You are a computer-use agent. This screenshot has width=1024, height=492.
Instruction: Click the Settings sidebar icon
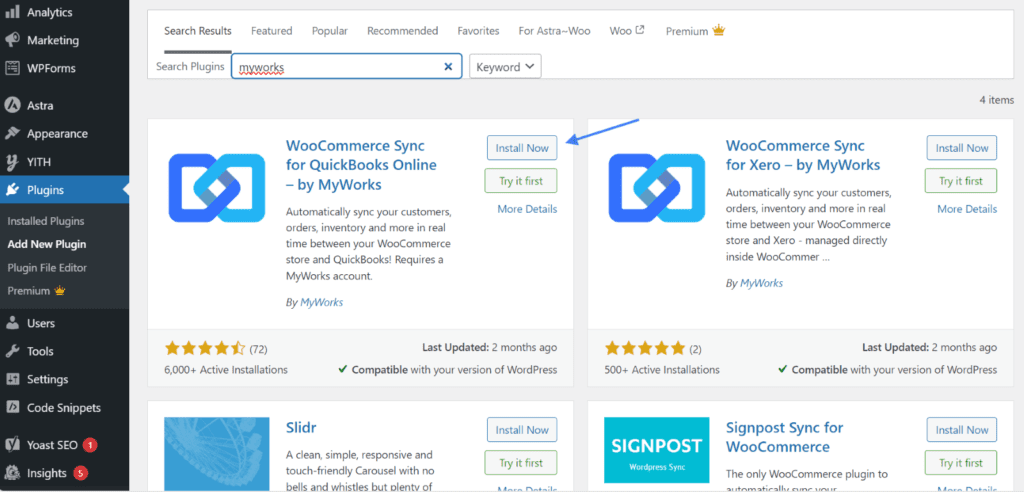[x=12, y=379]
